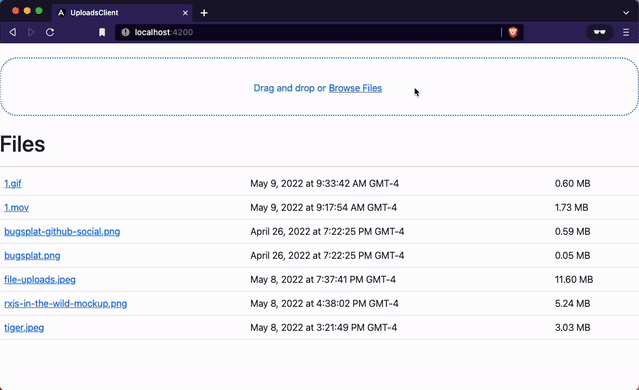The height and width of the screenshot is (390, 639).
Task: Open the 1.gif file link
Action: coord(13,183)
